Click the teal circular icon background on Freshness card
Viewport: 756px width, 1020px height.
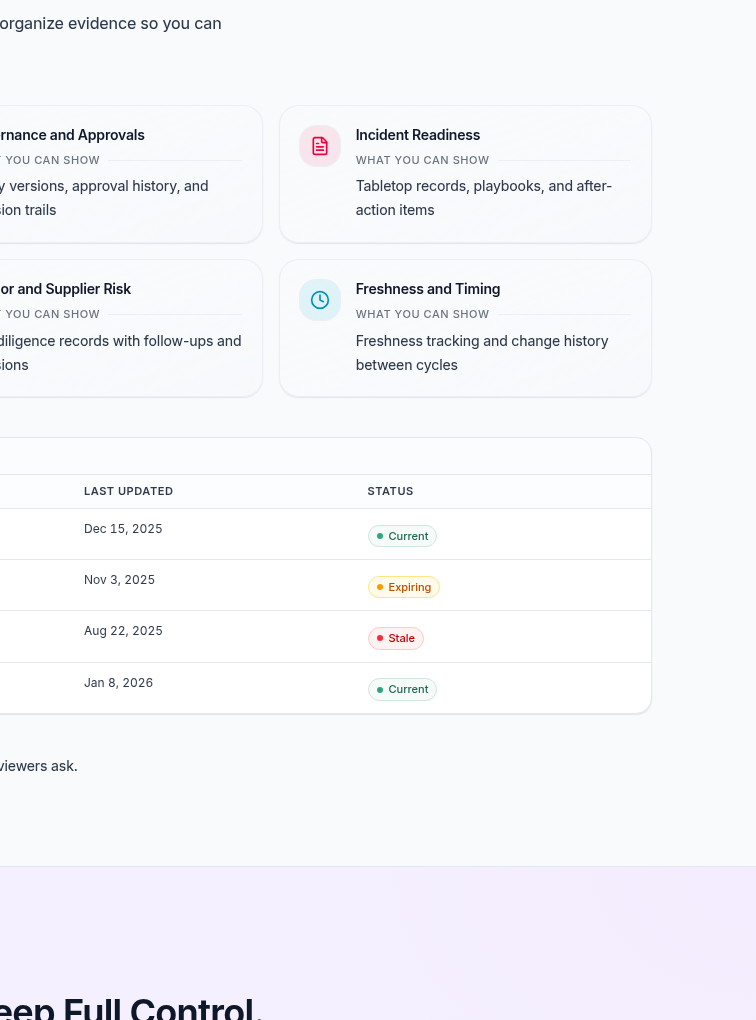point(319,299)
